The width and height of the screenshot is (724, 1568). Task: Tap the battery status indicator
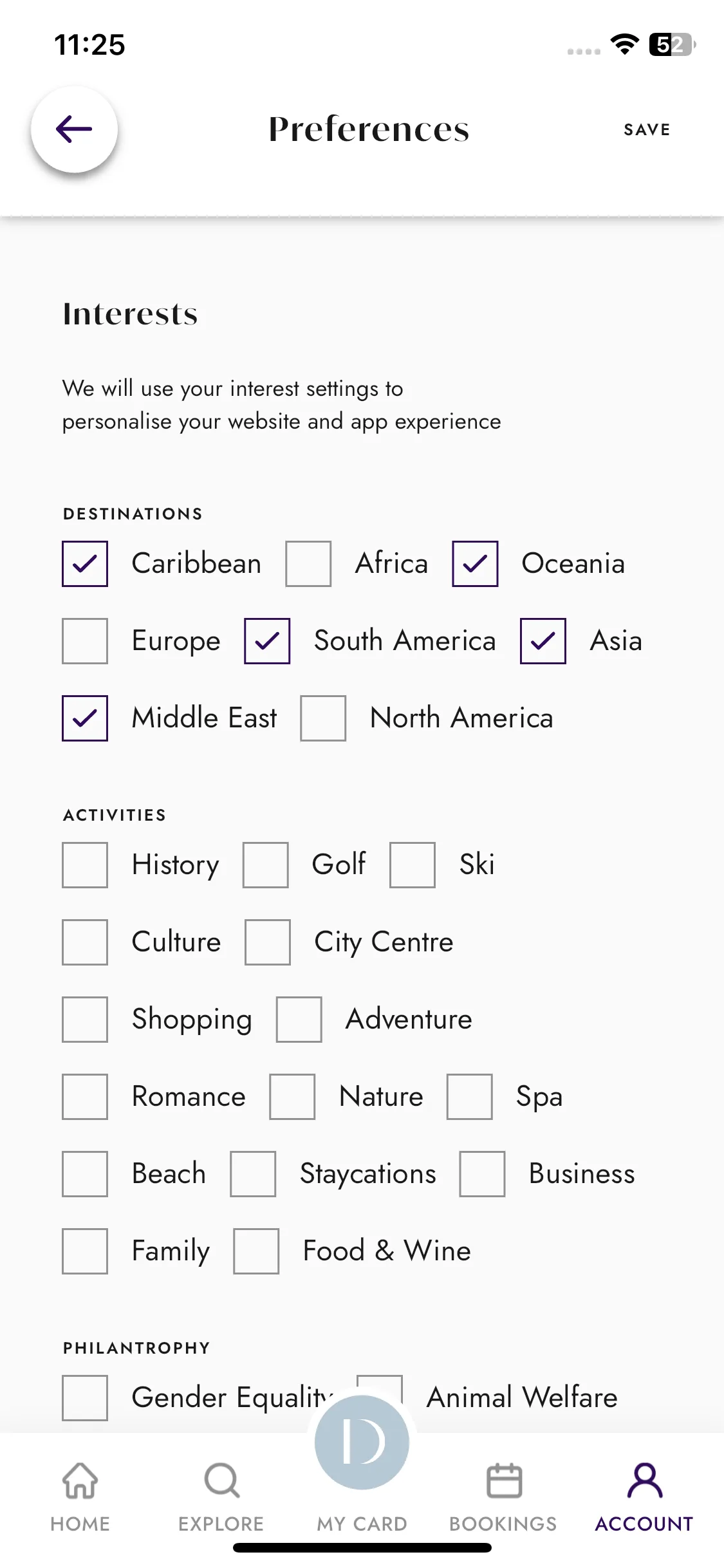click(673, 44)
